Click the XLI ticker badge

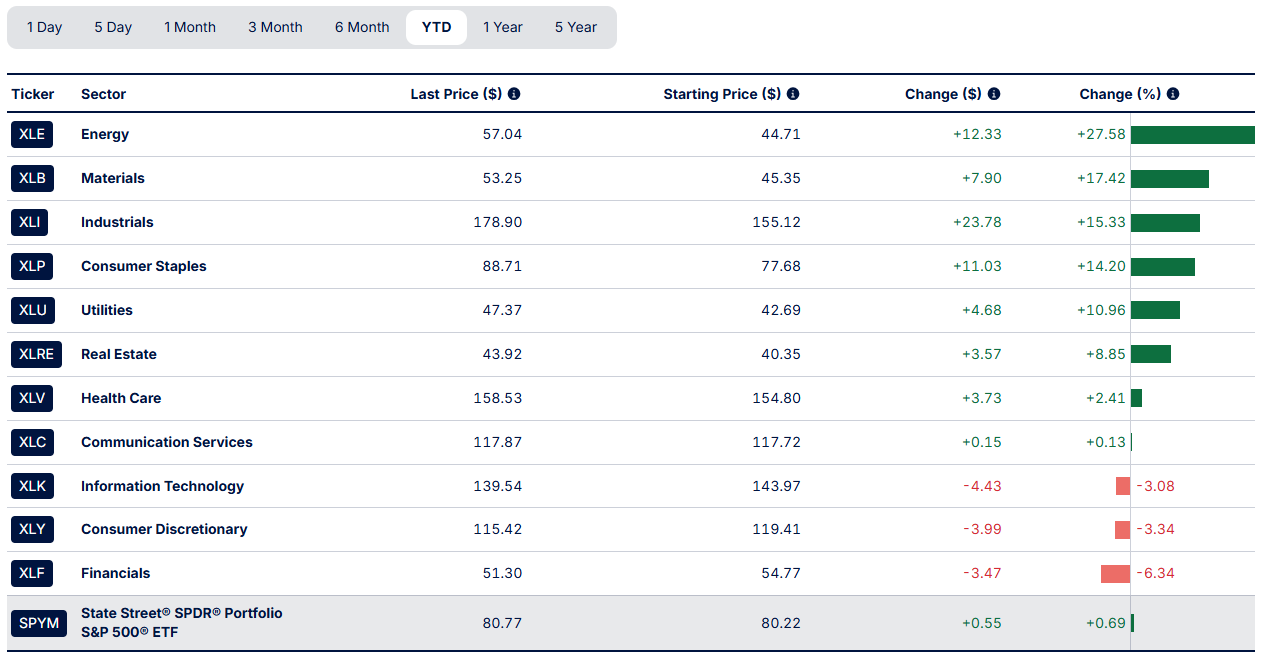(30, 222)
